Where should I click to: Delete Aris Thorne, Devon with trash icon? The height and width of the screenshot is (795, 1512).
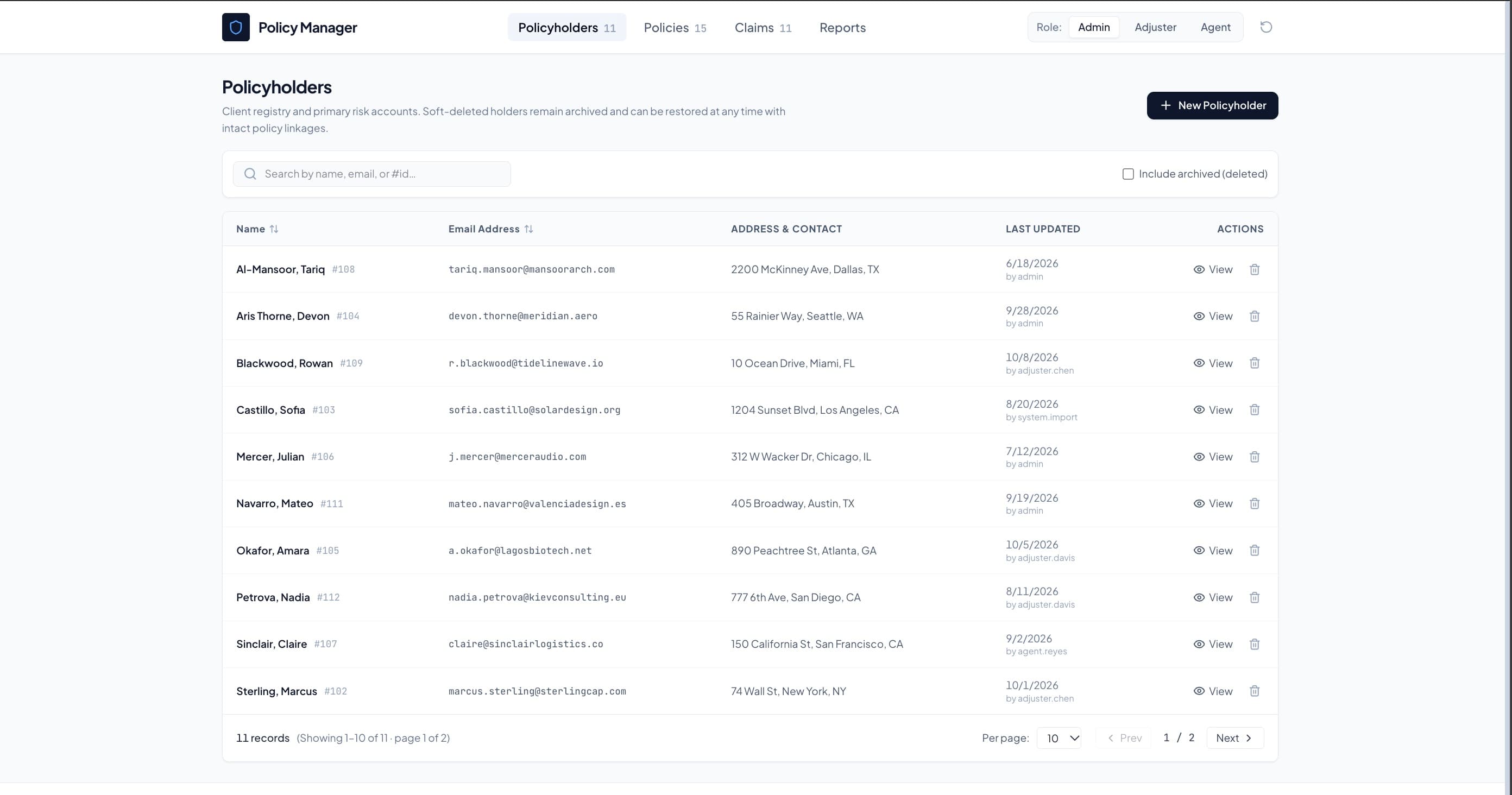[1255, 316]
